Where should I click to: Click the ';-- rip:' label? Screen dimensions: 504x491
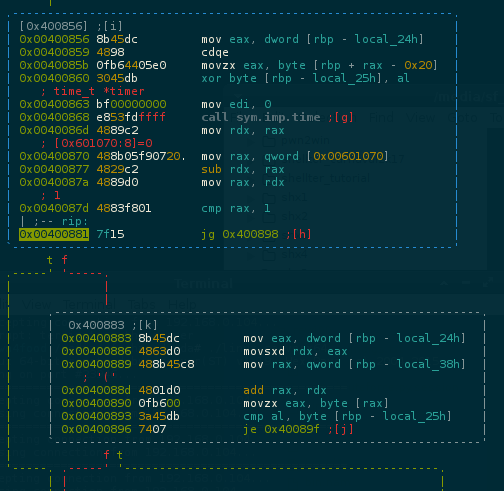tap(61, 221)
